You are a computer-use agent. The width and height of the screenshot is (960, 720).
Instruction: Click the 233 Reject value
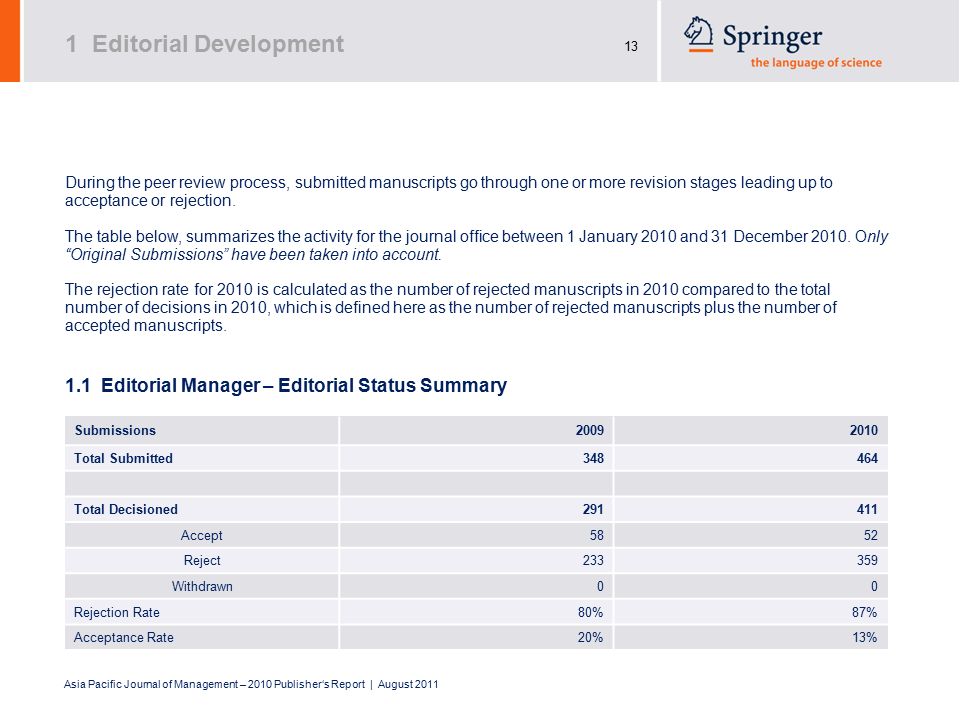[x=593, y=560]
